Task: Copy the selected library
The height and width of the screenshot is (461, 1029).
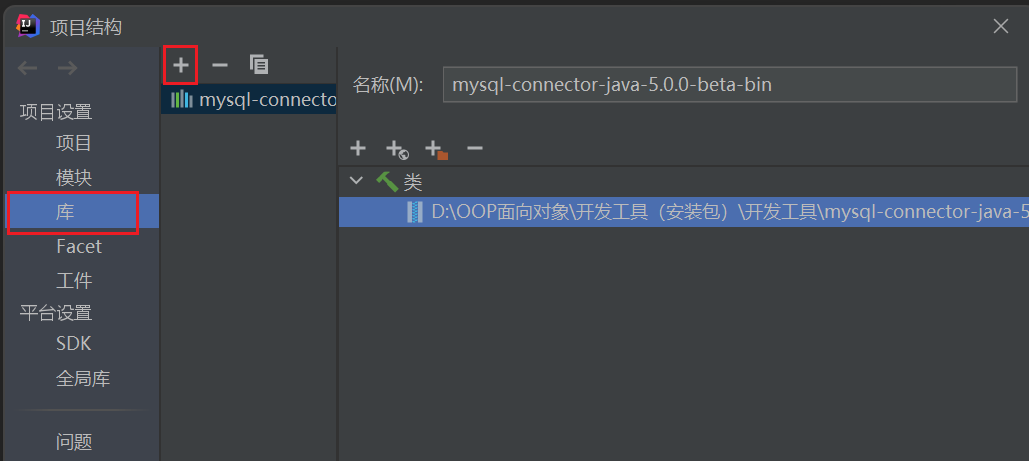Action: [259, 64]
